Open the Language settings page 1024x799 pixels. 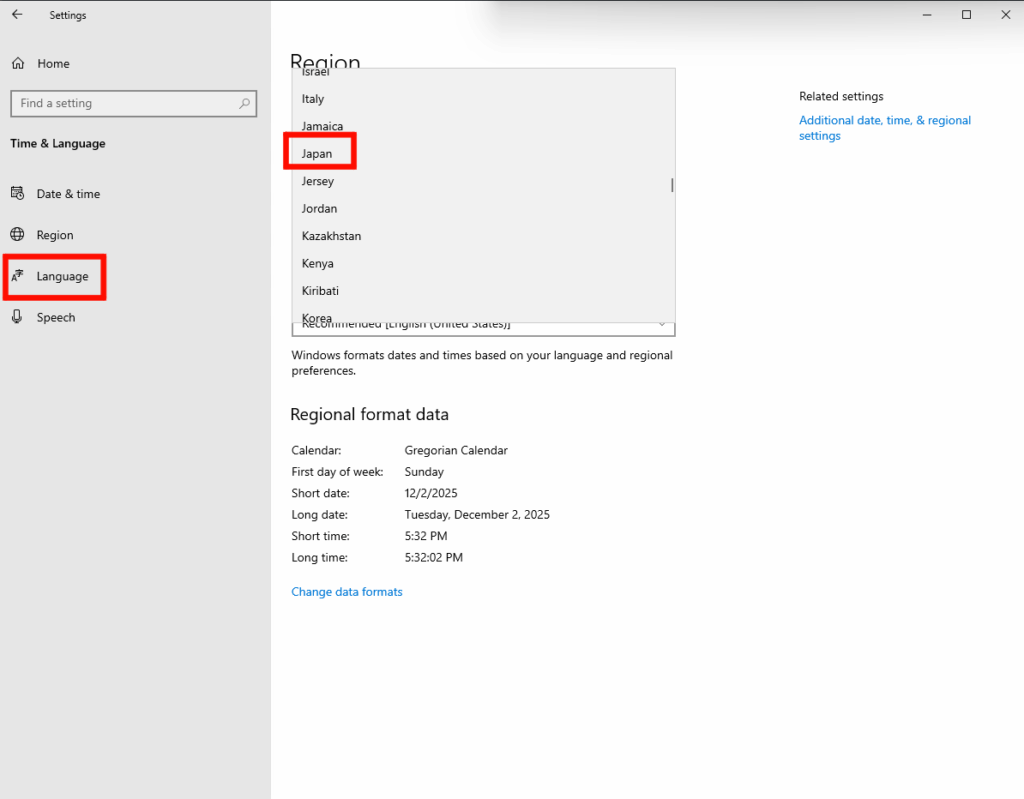[x=62, y=277]
